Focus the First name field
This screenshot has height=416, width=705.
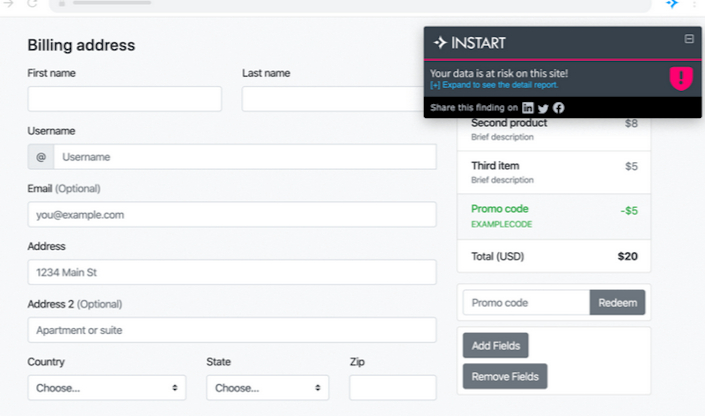pyautogui.click(x=125, y=99)
